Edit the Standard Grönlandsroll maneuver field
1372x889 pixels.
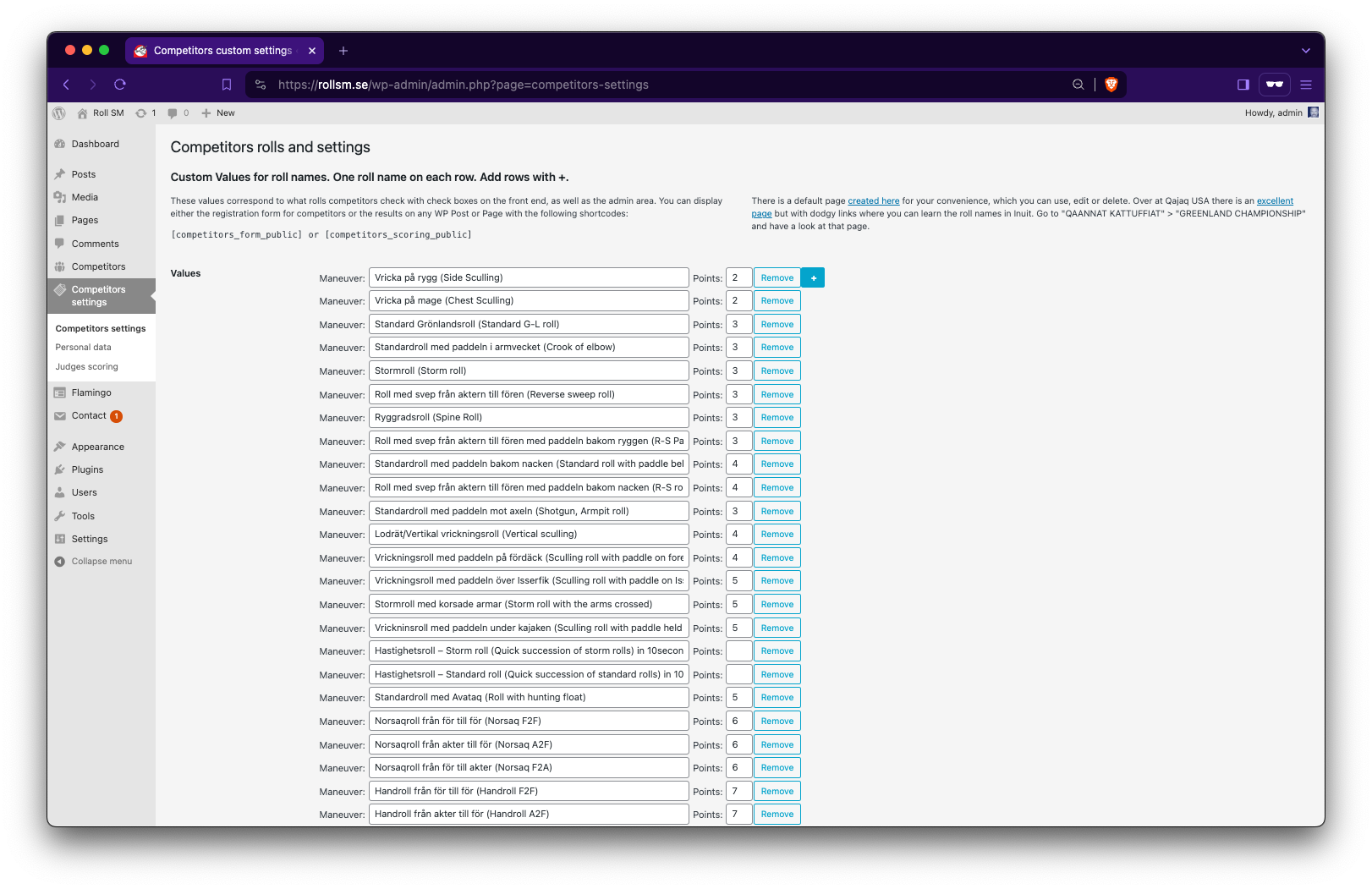tap(529, 325)
